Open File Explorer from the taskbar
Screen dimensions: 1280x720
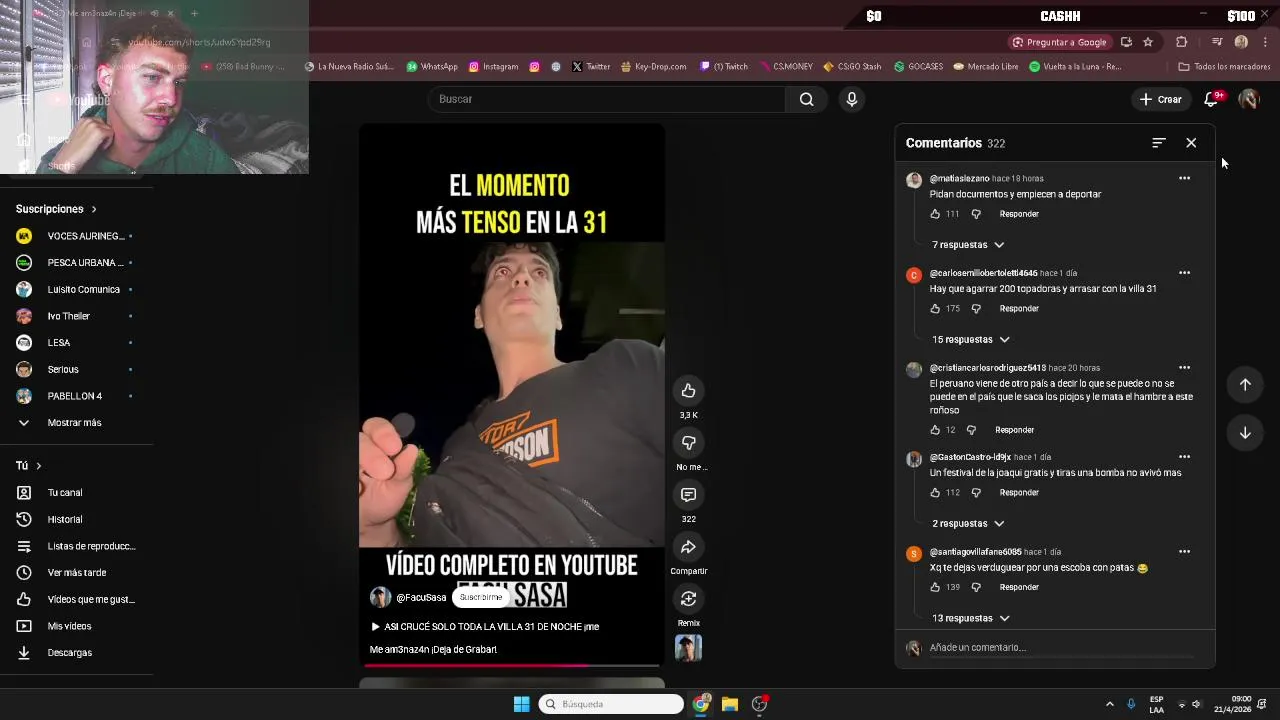point(730,704)
